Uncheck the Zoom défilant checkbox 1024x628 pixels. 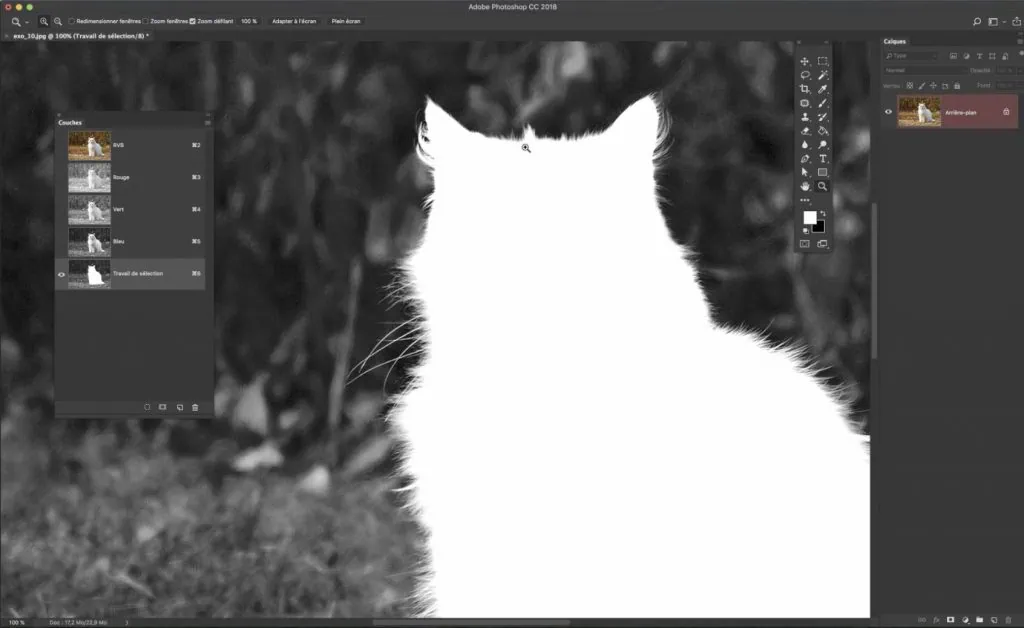pos(192,21)
